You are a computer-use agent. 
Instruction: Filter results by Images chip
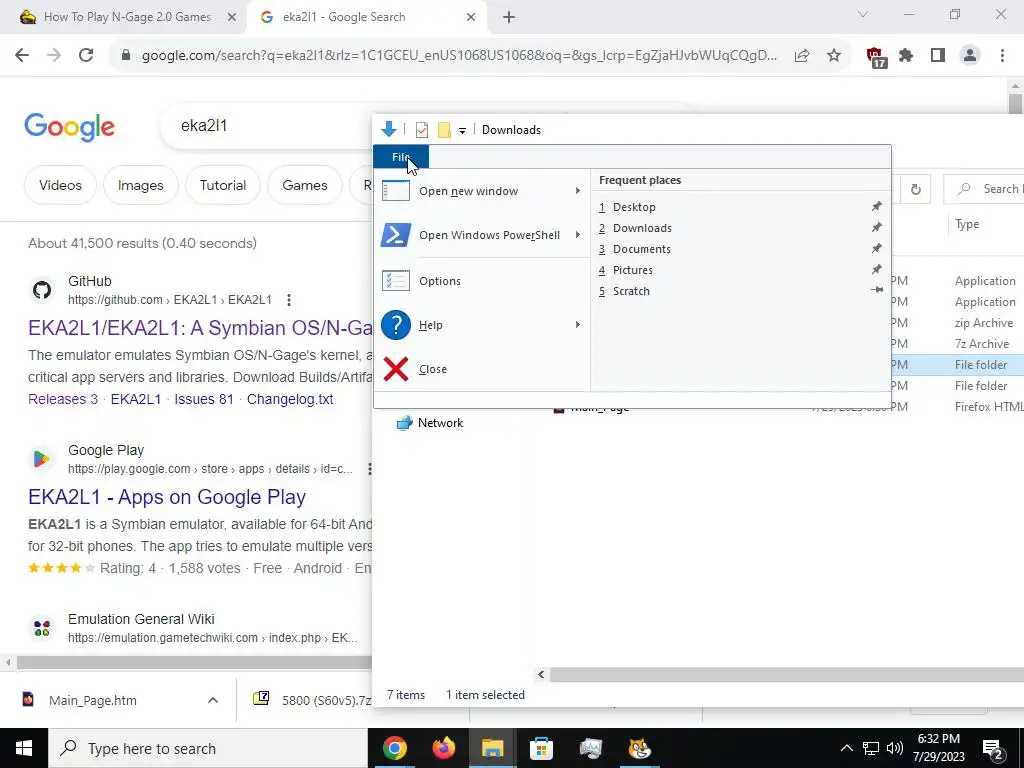(x=140, y=185)
